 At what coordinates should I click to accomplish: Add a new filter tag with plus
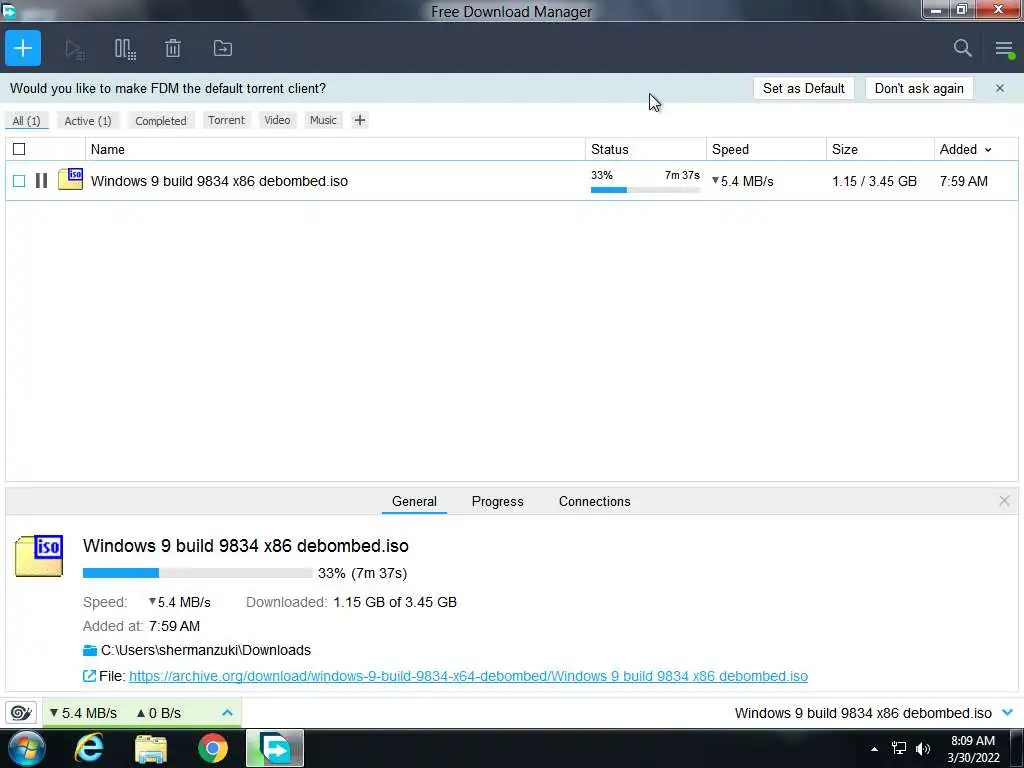tap(360, 120)
